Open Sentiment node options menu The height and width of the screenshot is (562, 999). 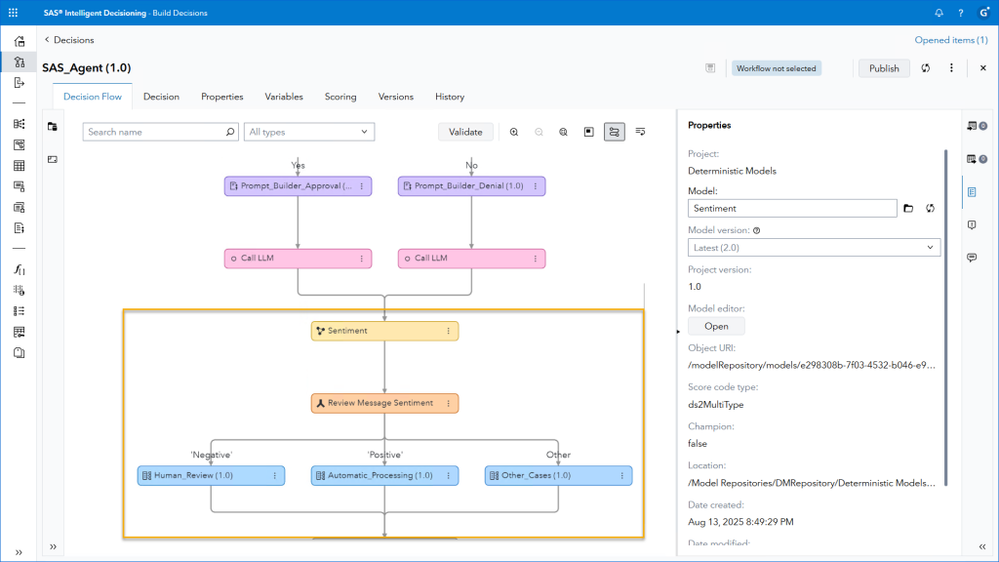(449, 331)
